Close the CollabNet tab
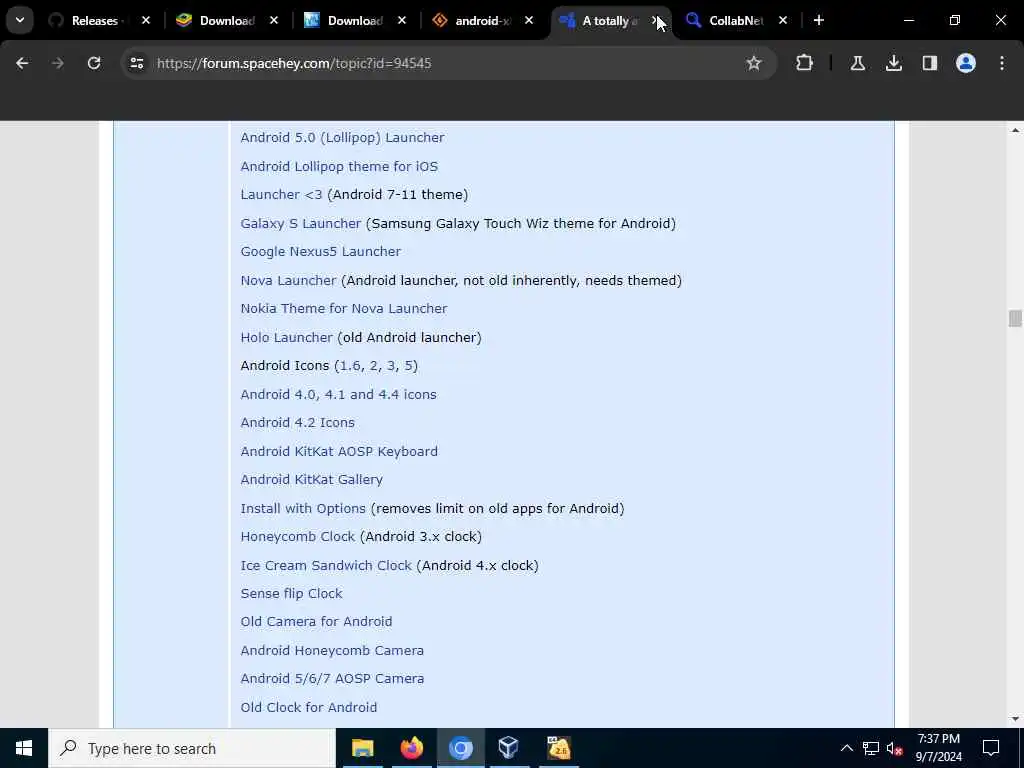This screenshot has width=1024, height=768. [x=782, y=21]
